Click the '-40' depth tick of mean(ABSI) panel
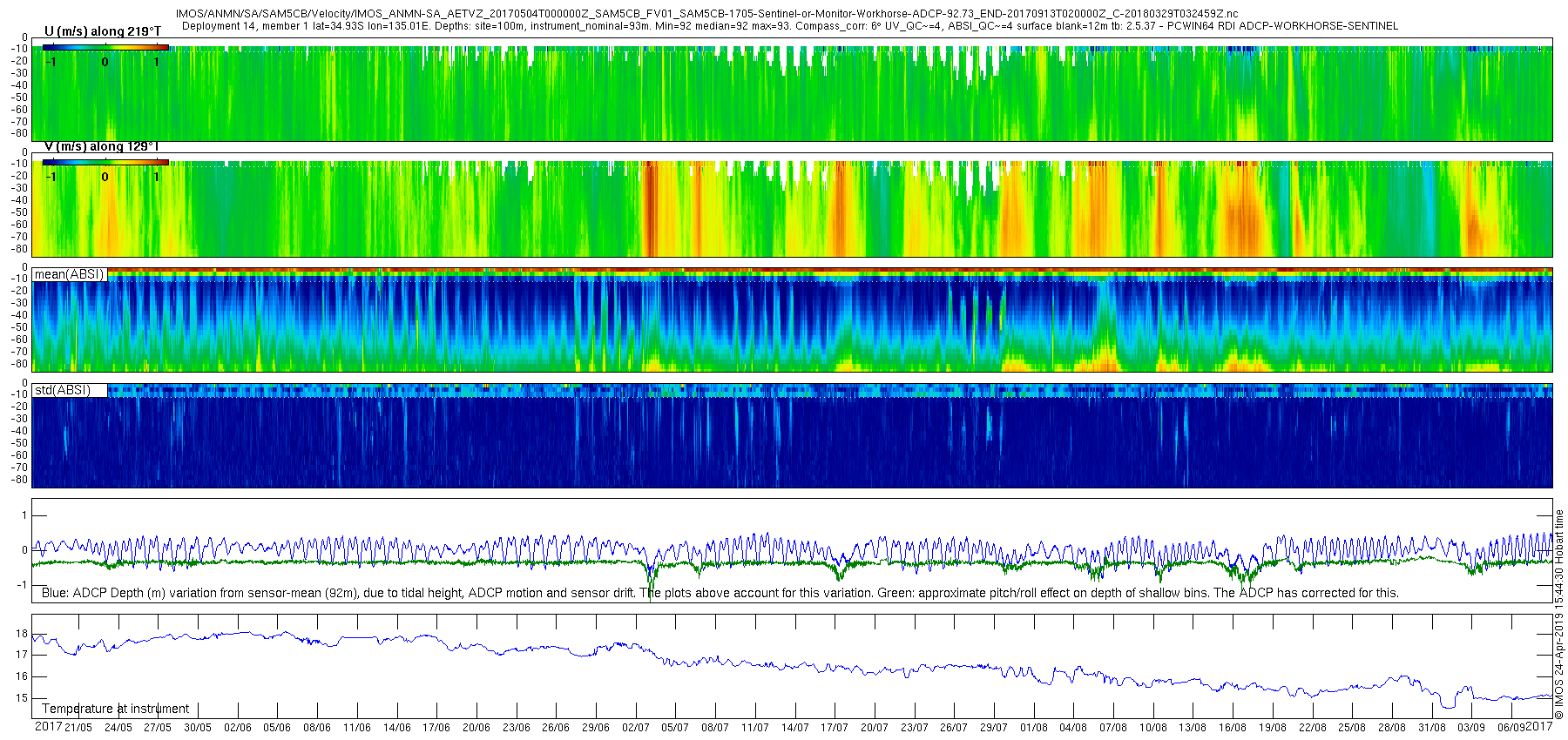Image resolution: width=1568 pixels, height=740 pixels. tap(19, 315)
